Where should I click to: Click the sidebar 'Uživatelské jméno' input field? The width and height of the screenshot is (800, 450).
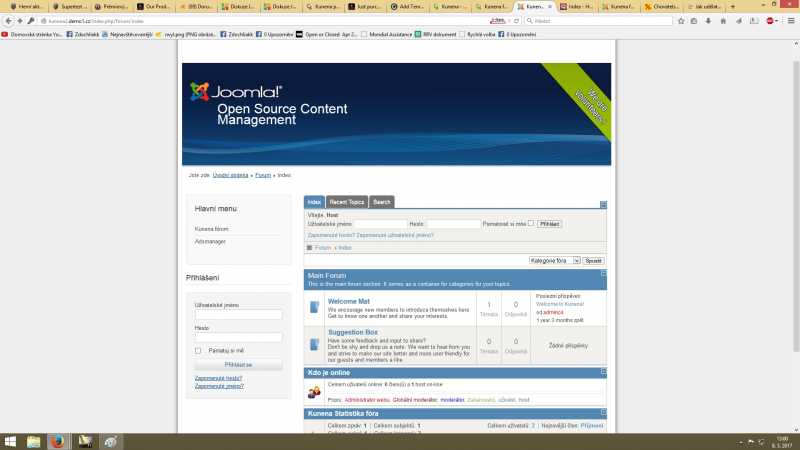[x=238, y=315]
